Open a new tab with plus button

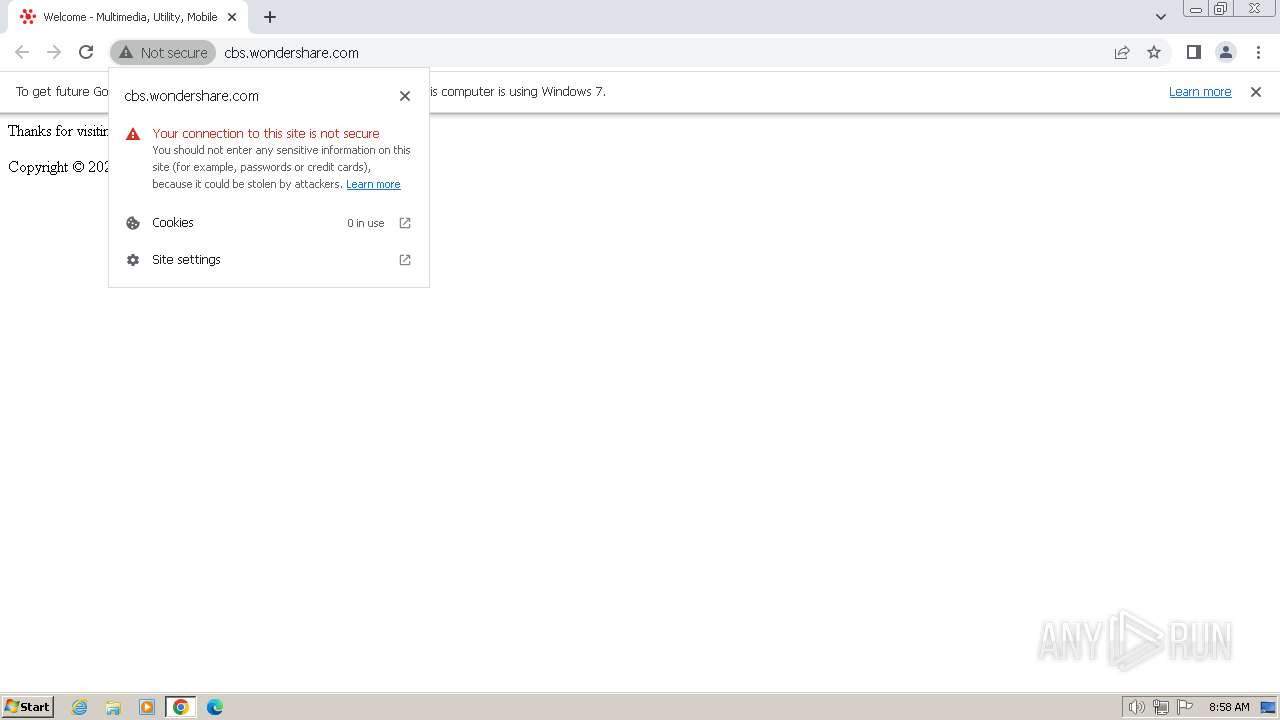coord(270,17)
